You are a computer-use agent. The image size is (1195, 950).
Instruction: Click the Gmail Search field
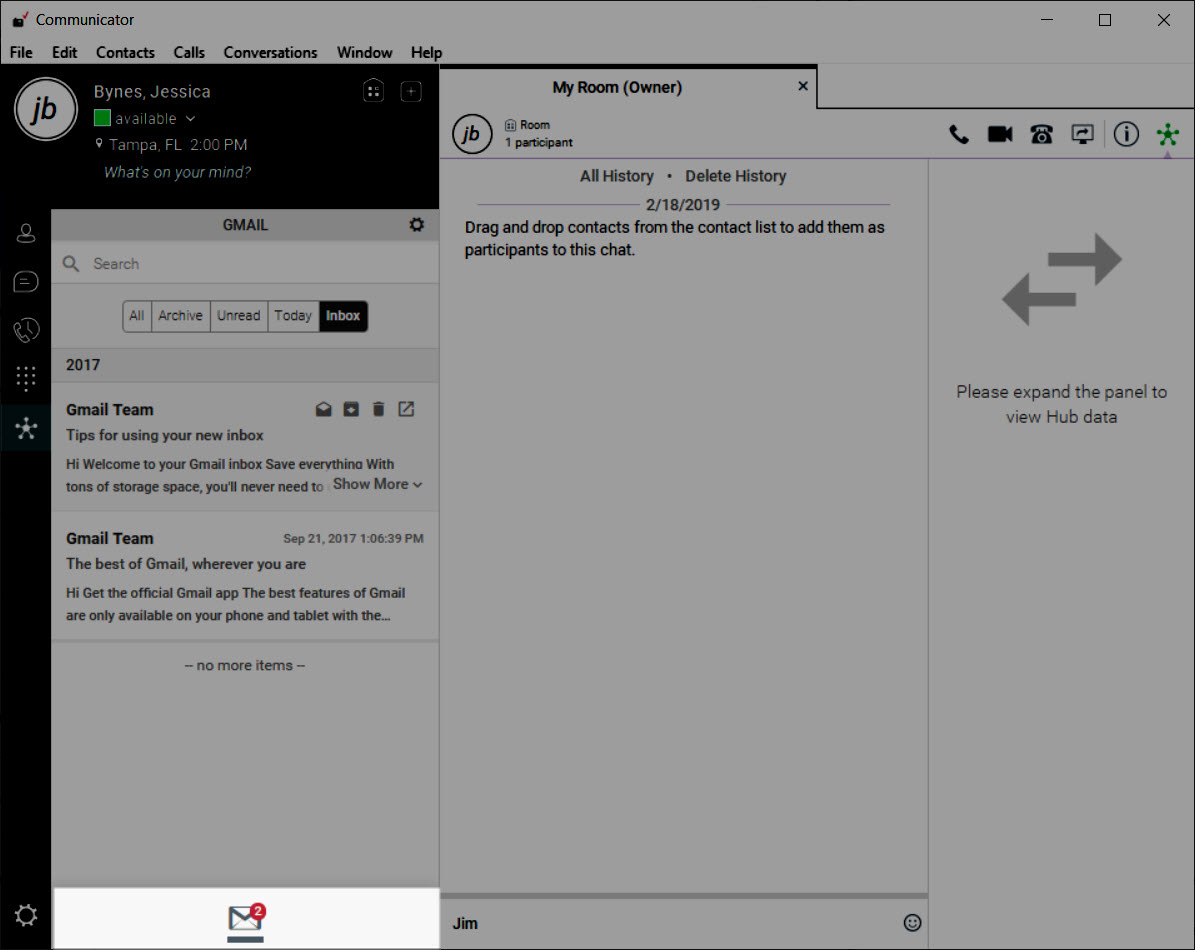click(x=245, y=264)
